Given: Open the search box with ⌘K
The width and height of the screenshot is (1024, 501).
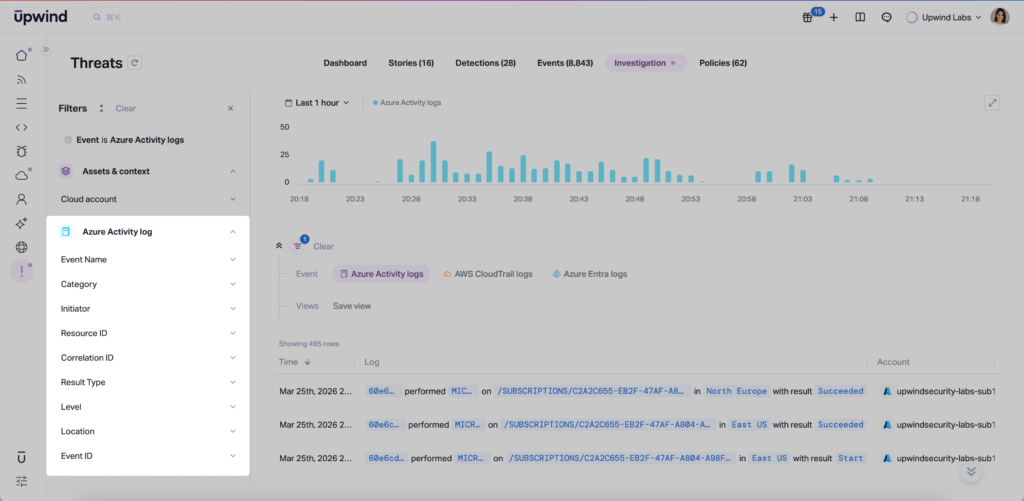Looking at the screenshot, I should pos(107,18).
